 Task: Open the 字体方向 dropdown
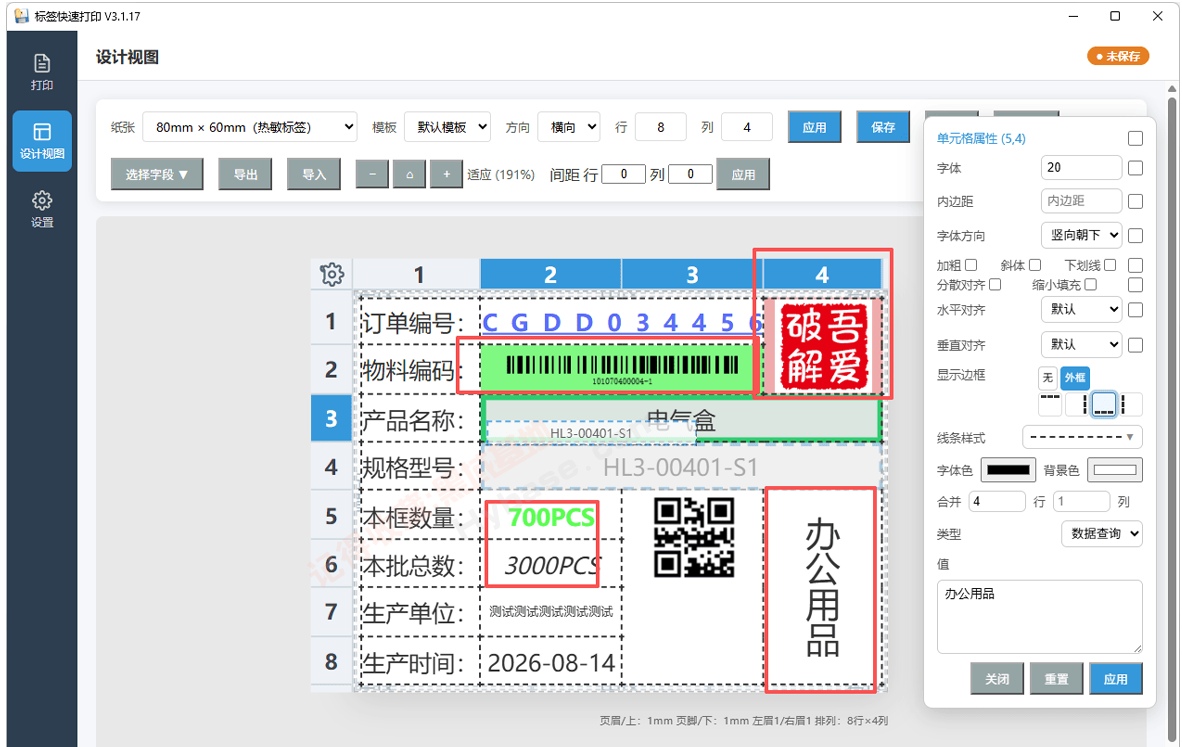click(x=1081, y=235)
